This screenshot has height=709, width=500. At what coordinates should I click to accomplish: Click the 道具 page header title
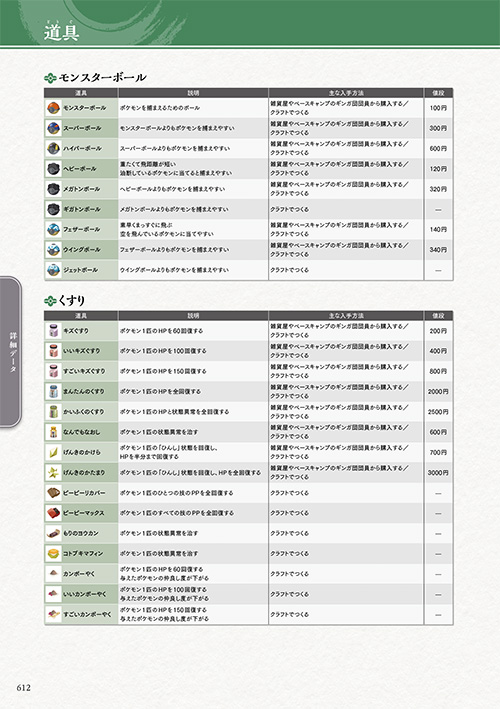[61, 33]
